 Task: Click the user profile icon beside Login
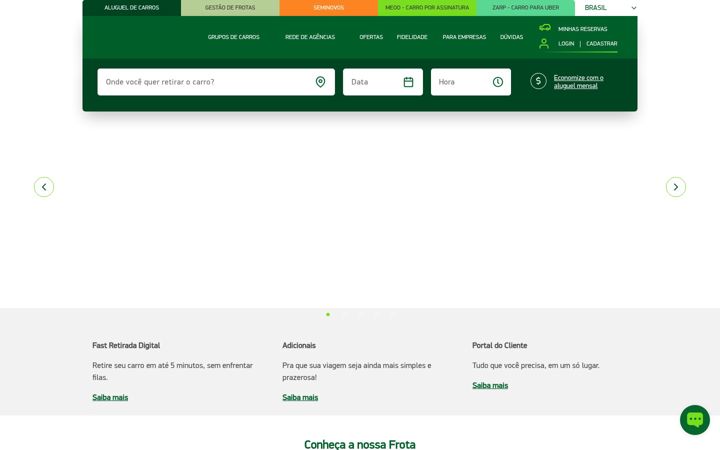point(544,44)
